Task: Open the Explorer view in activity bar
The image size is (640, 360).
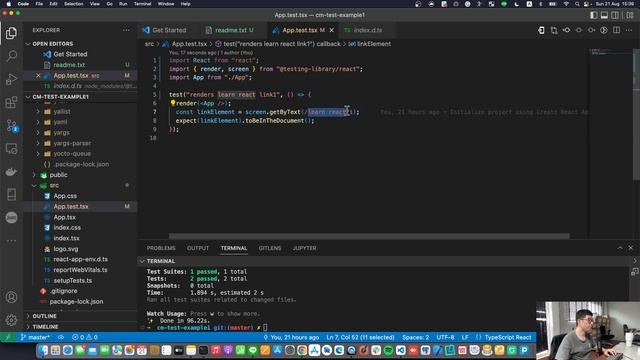Action: (x=11, y=33)
